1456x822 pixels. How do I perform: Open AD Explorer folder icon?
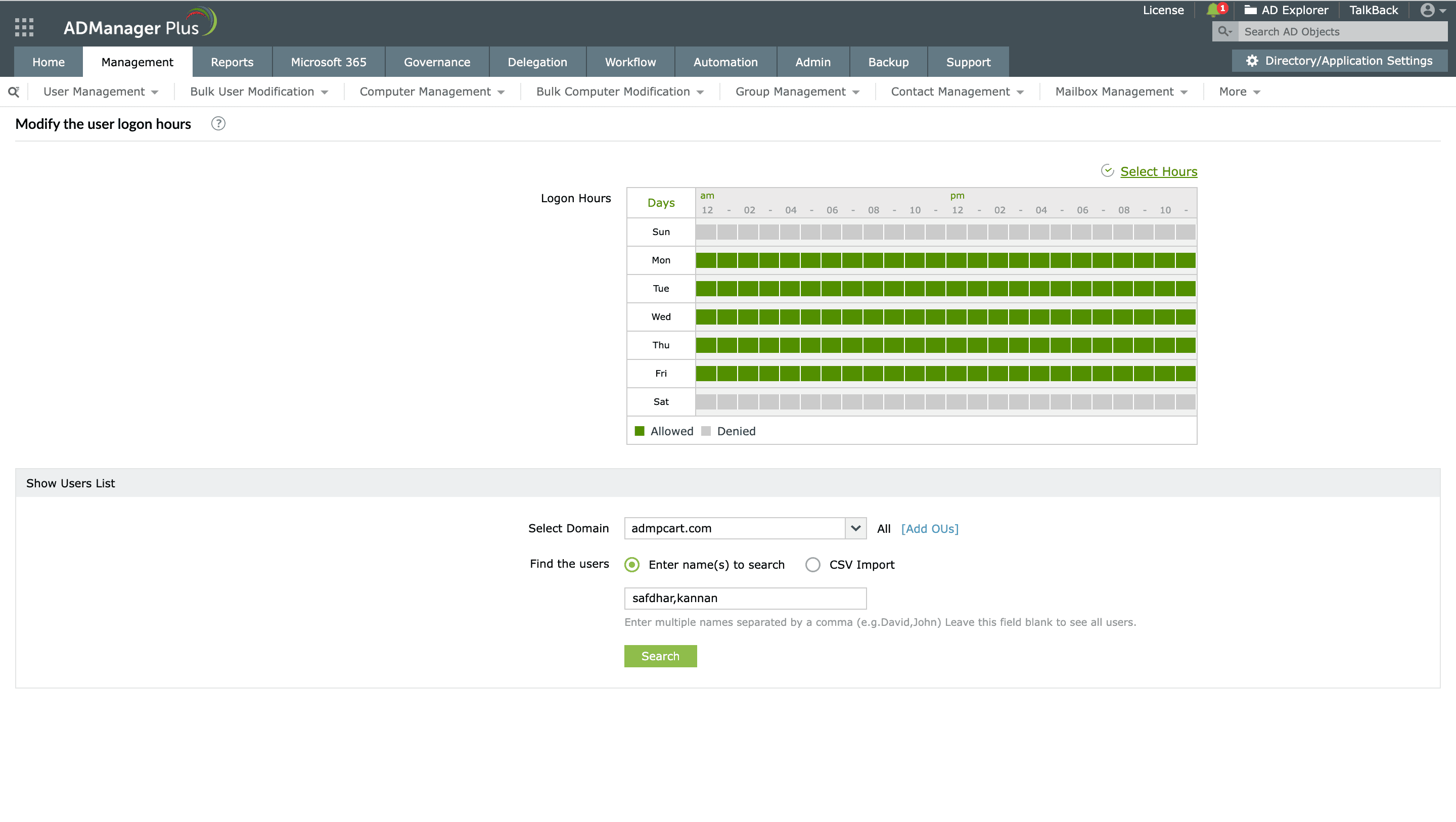coord(1250,10)
